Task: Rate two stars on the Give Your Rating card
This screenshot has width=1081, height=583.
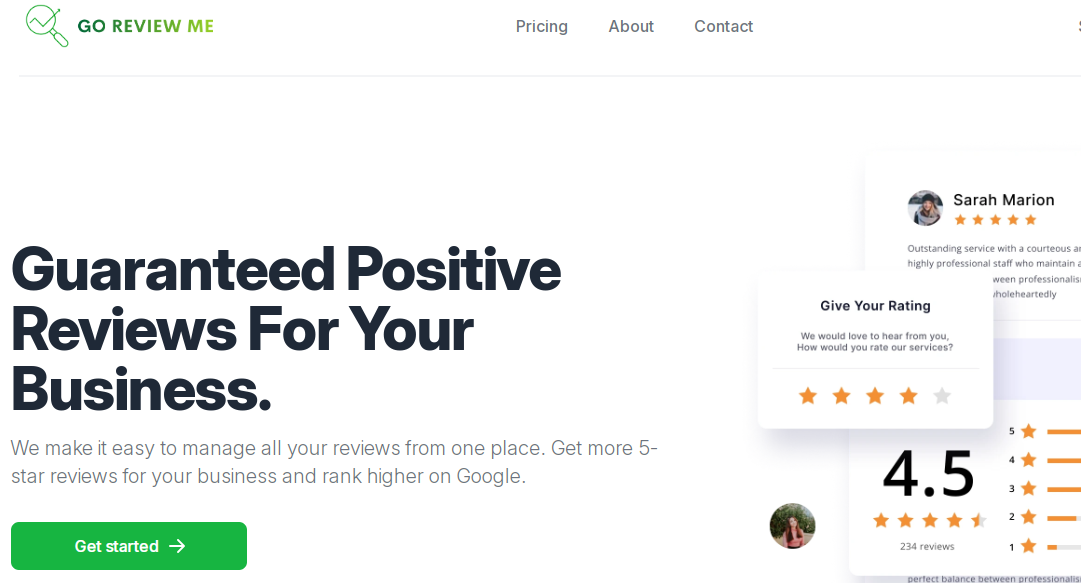Action: (841, 395)
